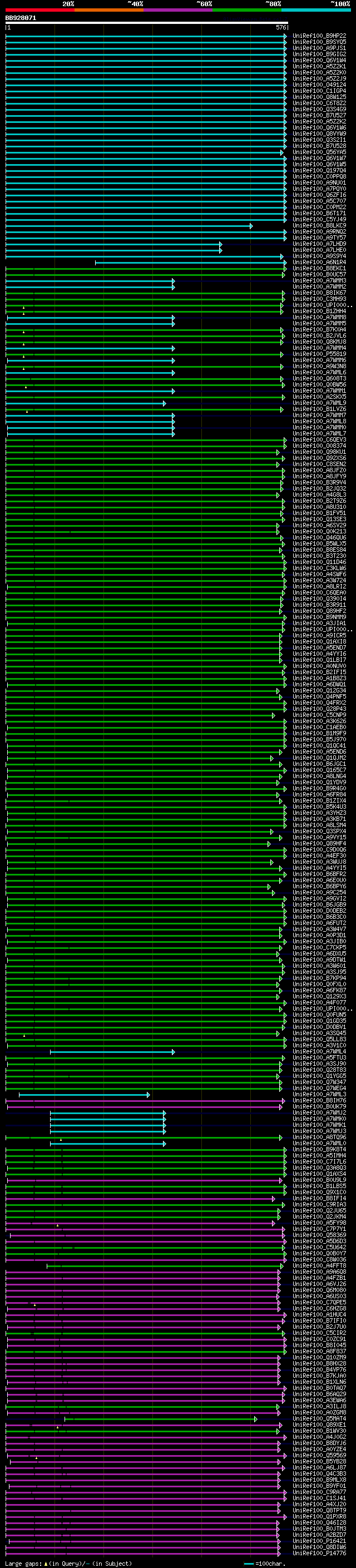Select hit UniRef100_Q6V1W4
The image size is (356, 1568).
click(319, 60)
